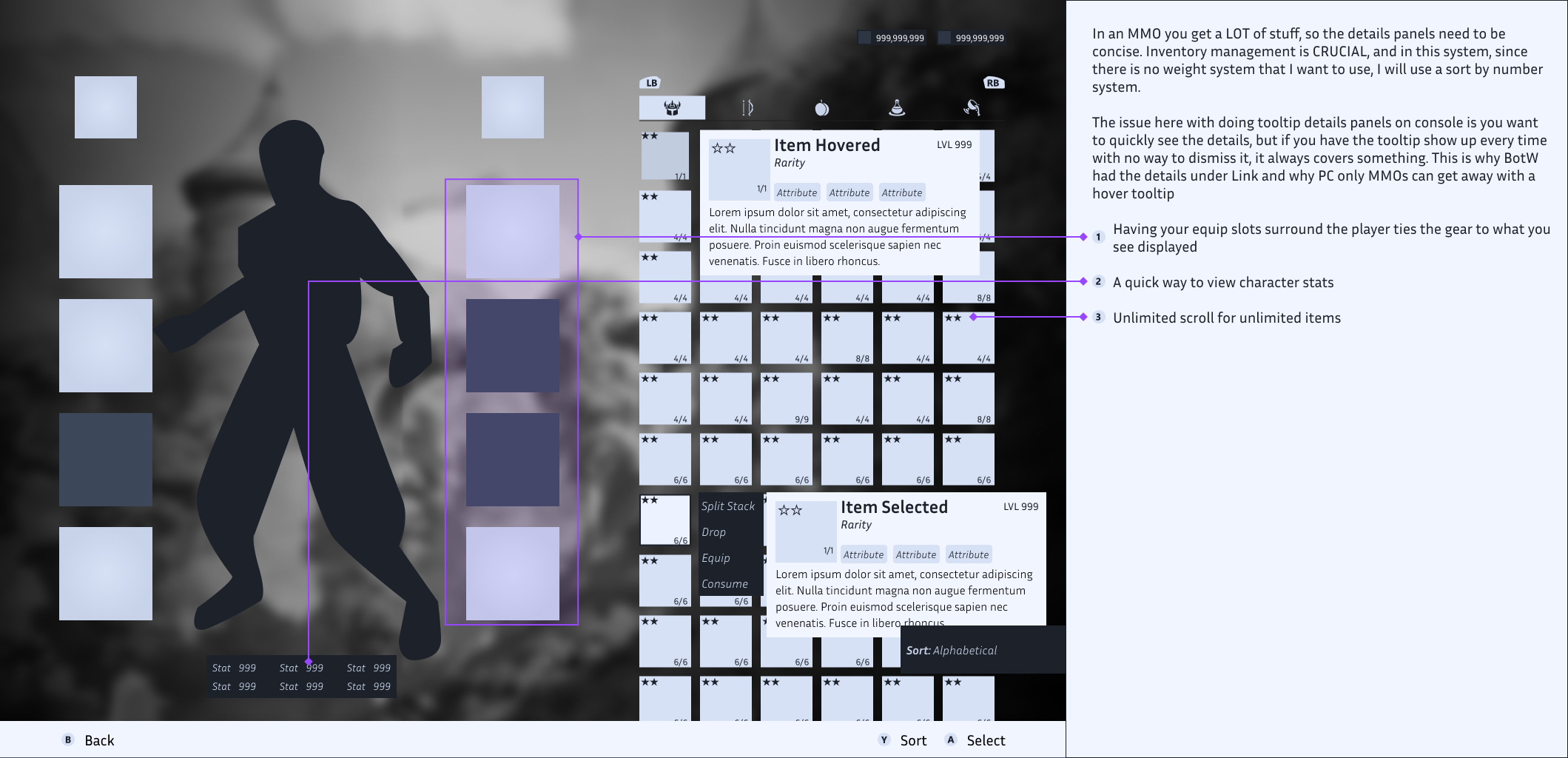Click the Y button icon beside Sort
The height and width of the screenshot is (758, 1568).
(884, 739)
